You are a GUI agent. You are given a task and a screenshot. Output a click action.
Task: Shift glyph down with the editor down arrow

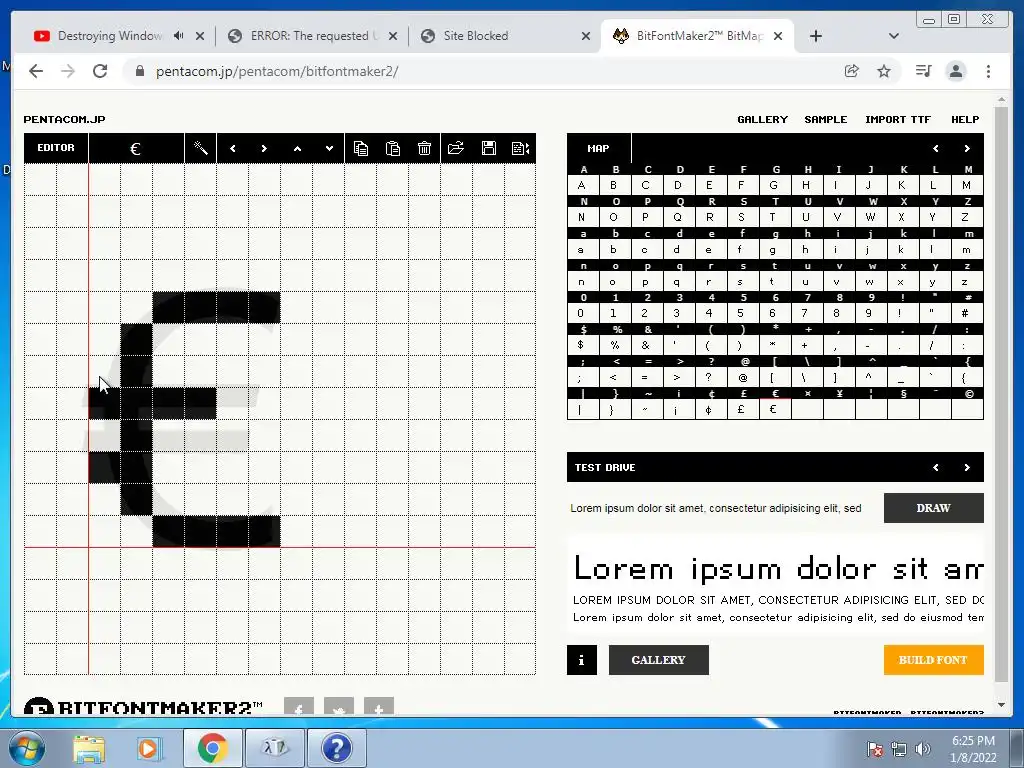pos(329,148)
